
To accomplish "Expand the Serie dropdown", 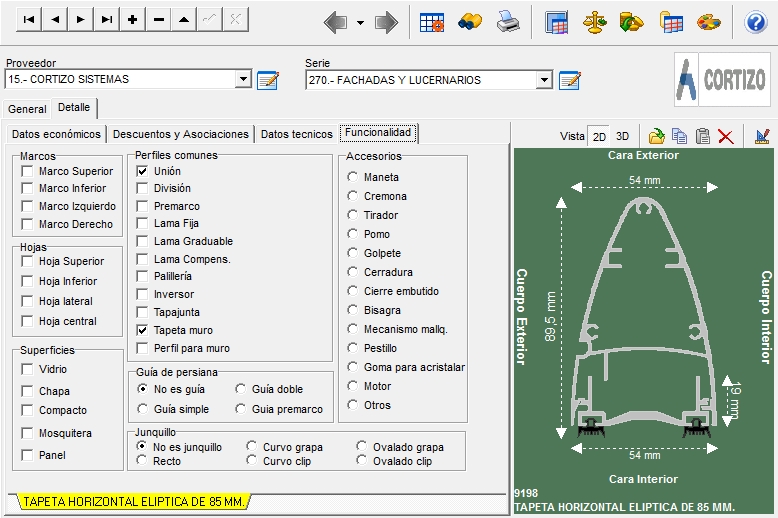I will click(x=544, y=80).
